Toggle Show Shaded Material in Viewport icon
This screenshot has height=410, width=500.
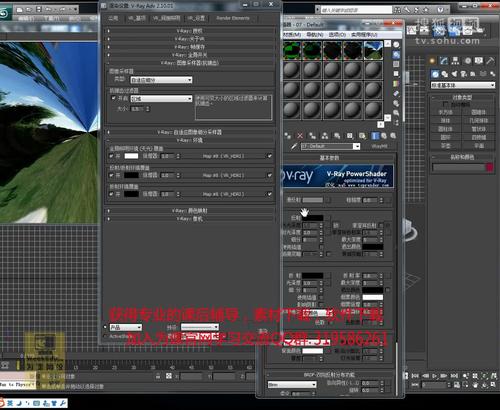pos(362,136)
